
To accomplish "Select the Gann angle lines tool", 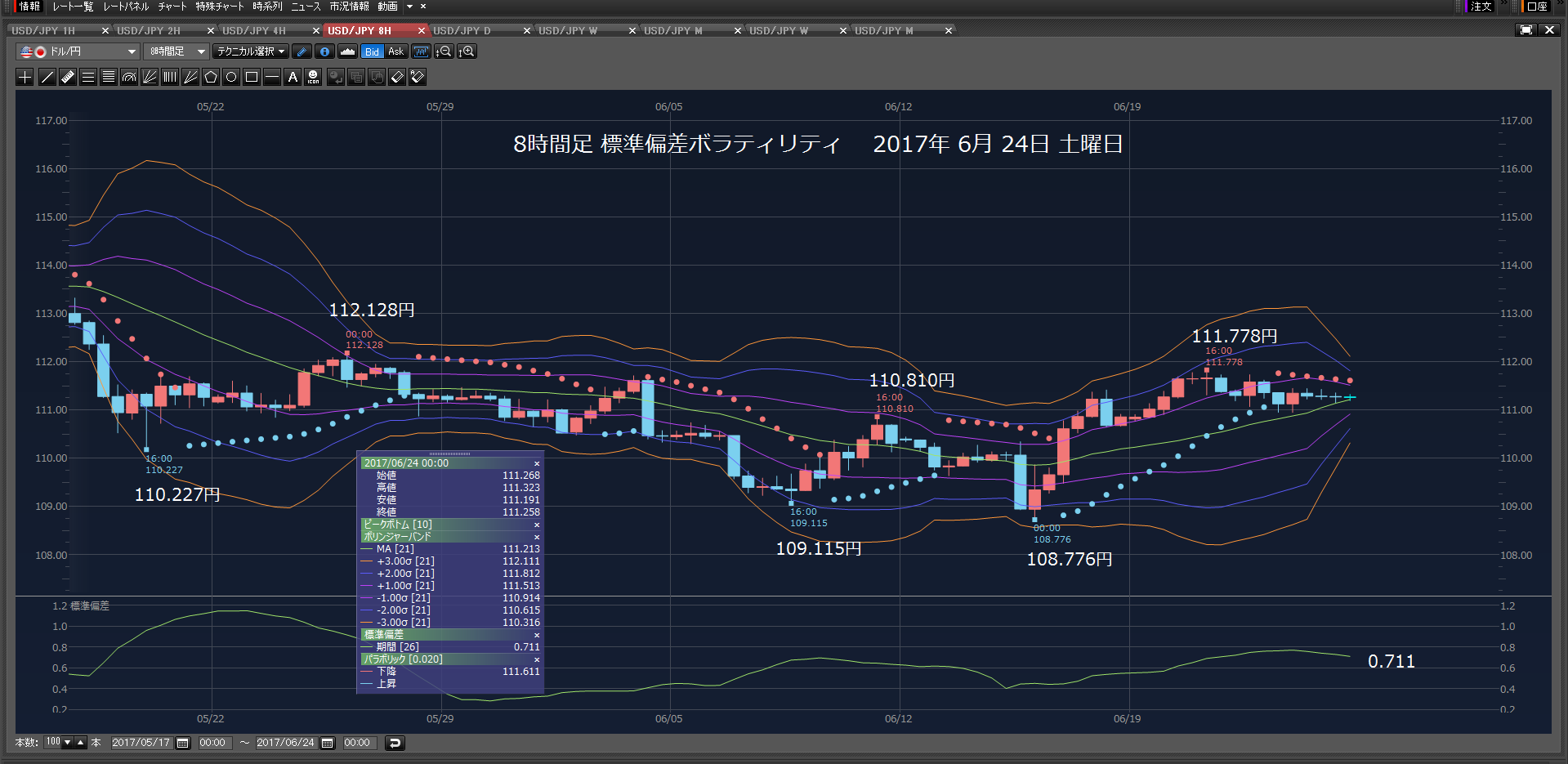I will [x=190, y=77].
